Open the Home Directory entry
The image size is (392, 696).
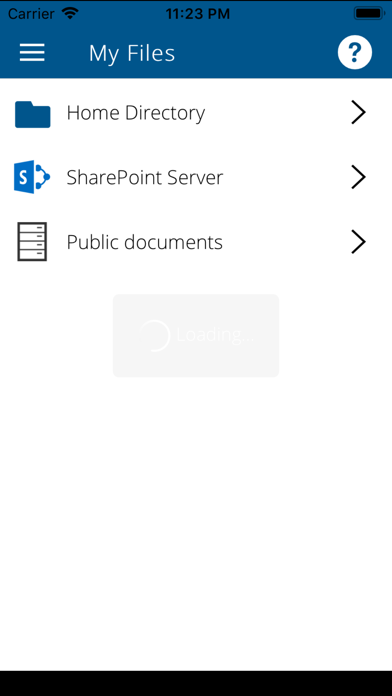[x=196, y=113]
